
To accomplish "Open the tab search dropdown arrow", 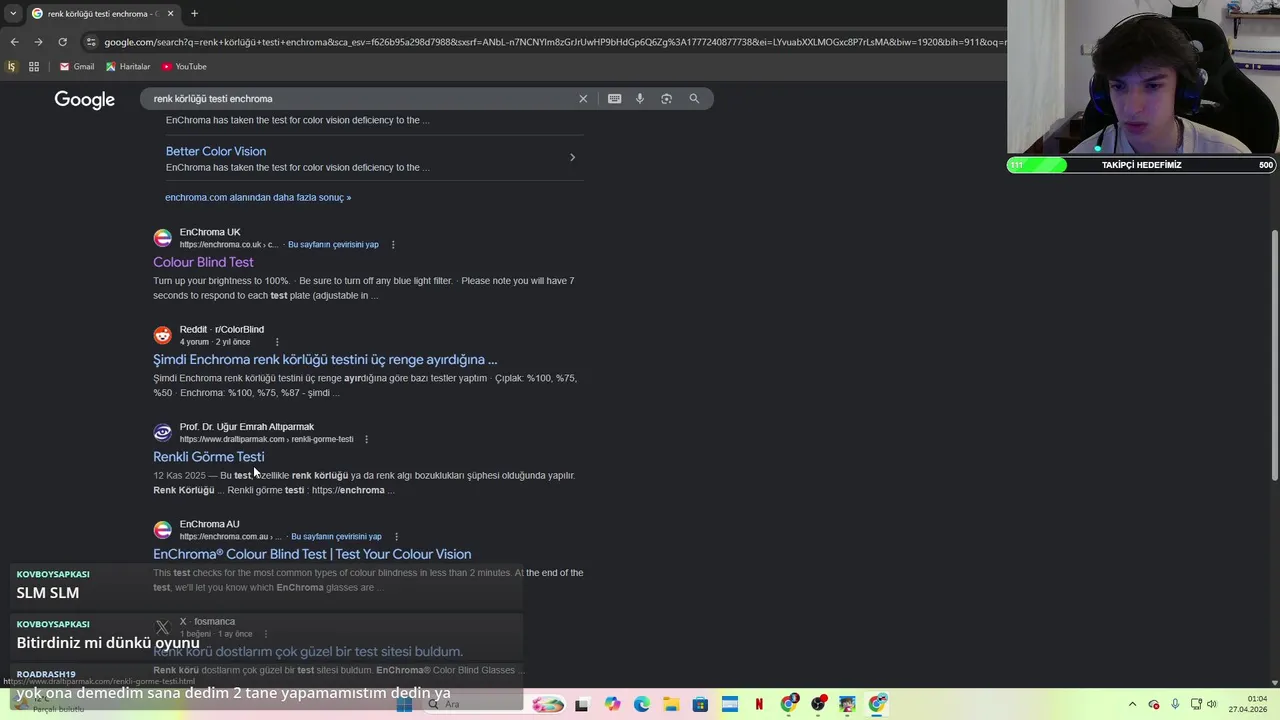I will (x=12, y=13).
